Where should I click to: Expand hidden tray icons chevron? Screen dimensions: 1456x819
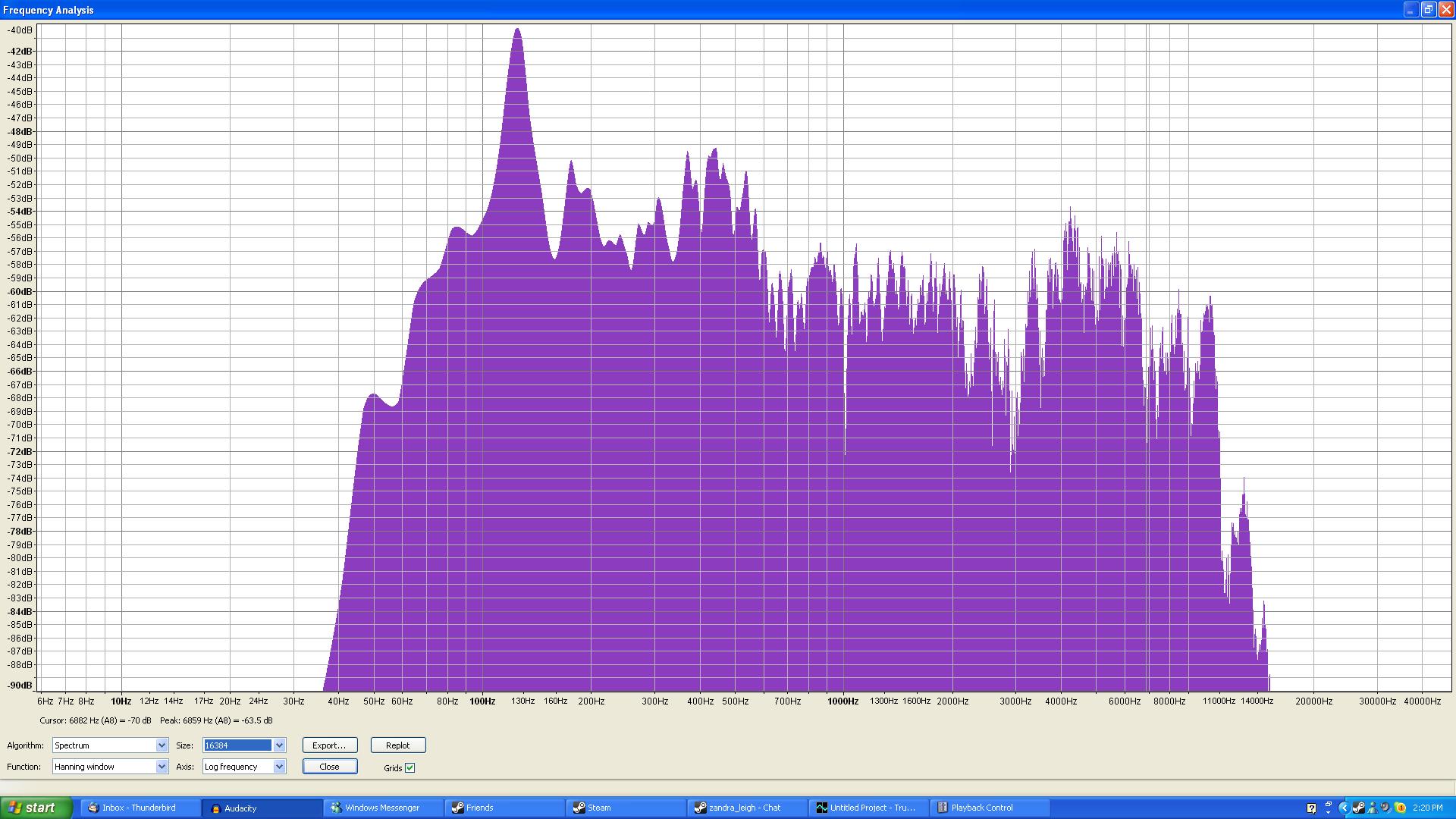[1345, 808]
